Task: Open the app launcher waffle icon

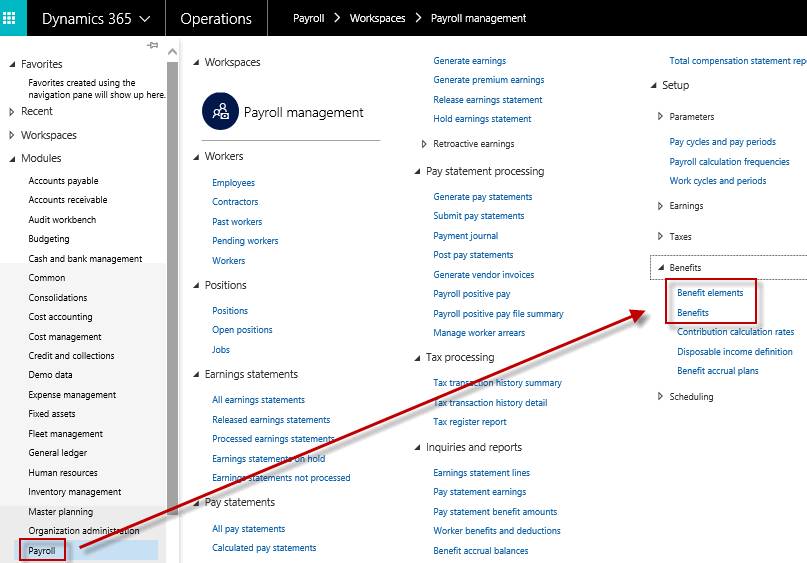Action: 9,18
